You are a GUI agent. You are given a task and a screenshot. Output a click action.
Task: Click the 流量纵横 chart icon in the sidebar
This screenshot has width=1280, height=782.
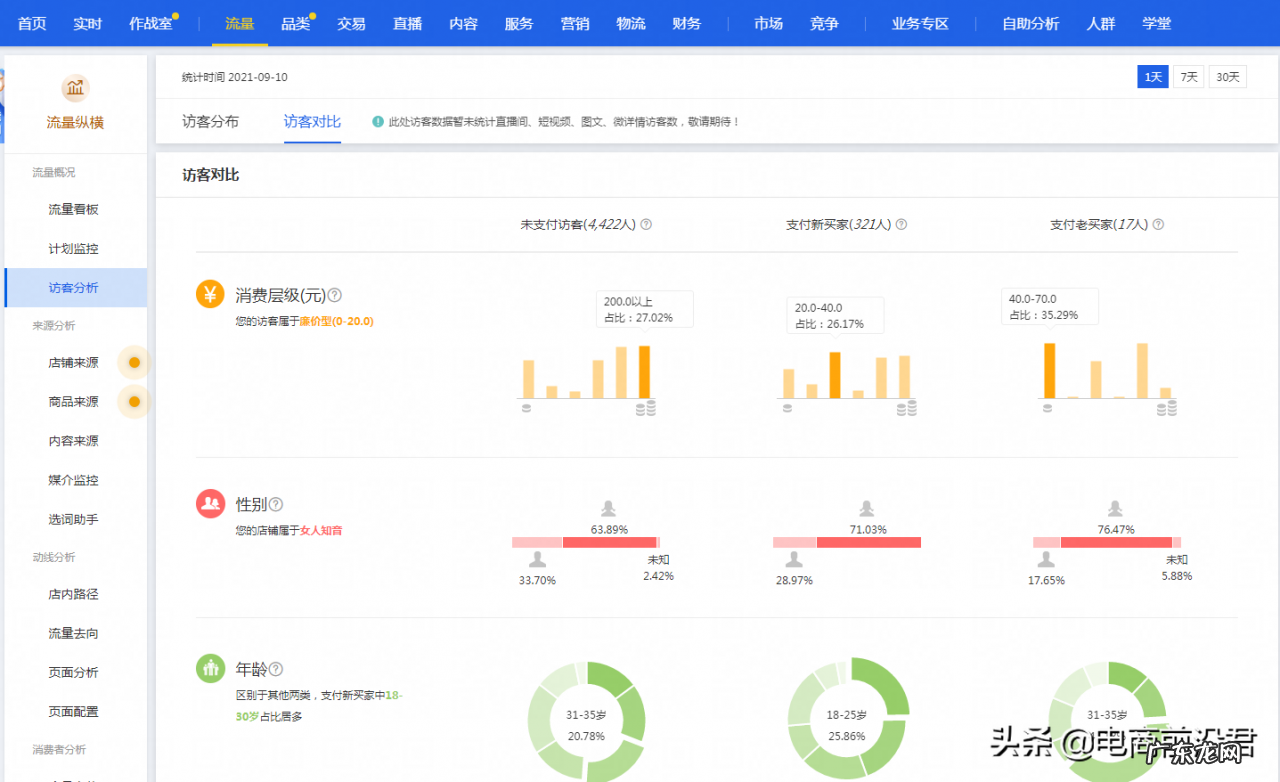[x=75, y=88]
